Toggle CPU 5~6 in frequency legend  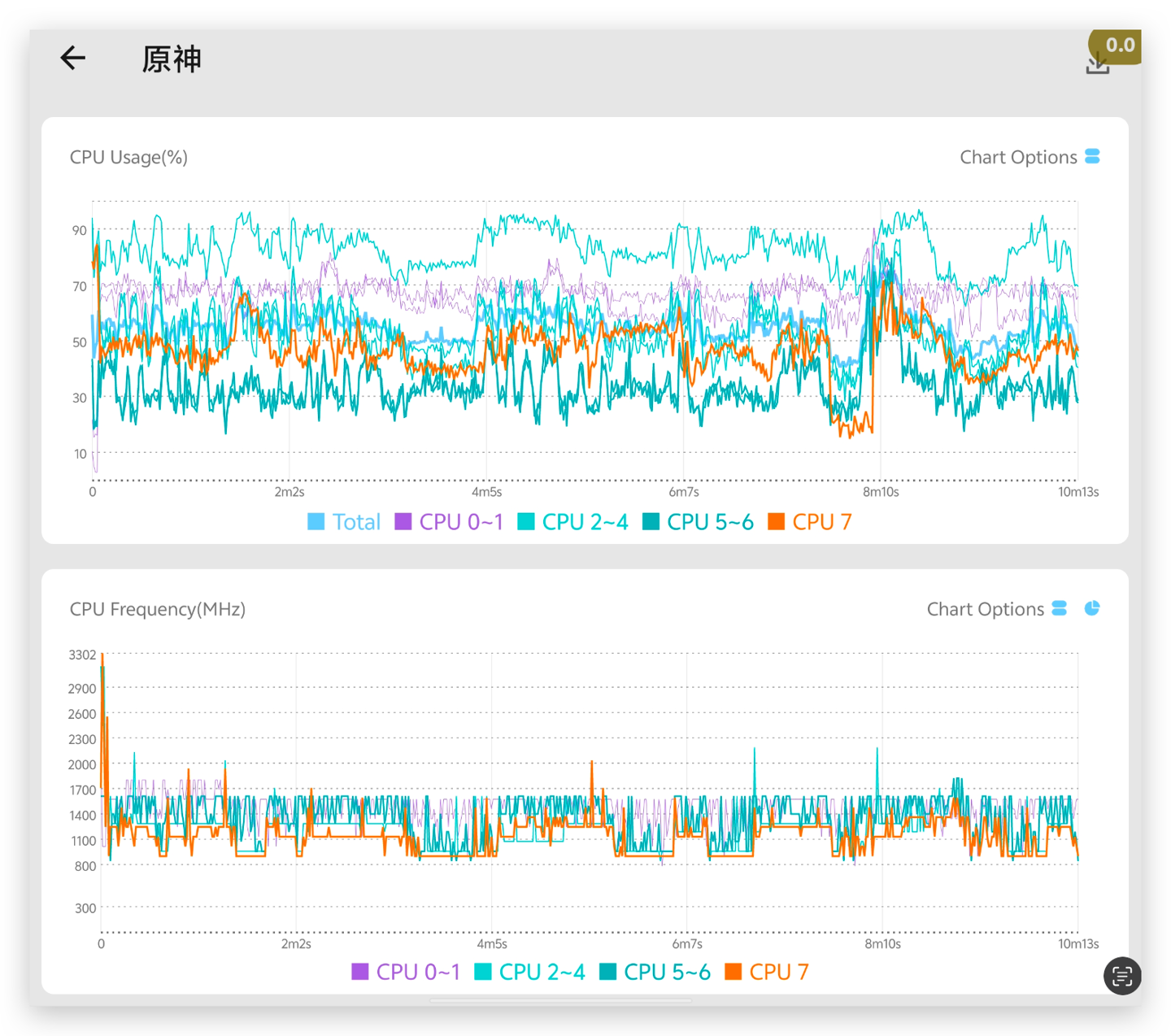click(655, 972)
